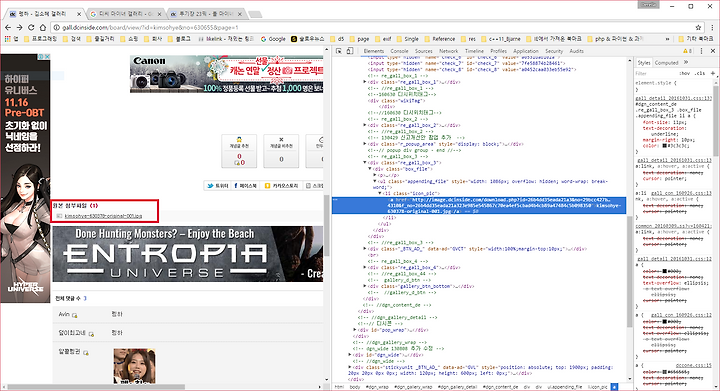Share the post on Facebook
This screenshot has width=720, height=391.
tap(246, 186)
